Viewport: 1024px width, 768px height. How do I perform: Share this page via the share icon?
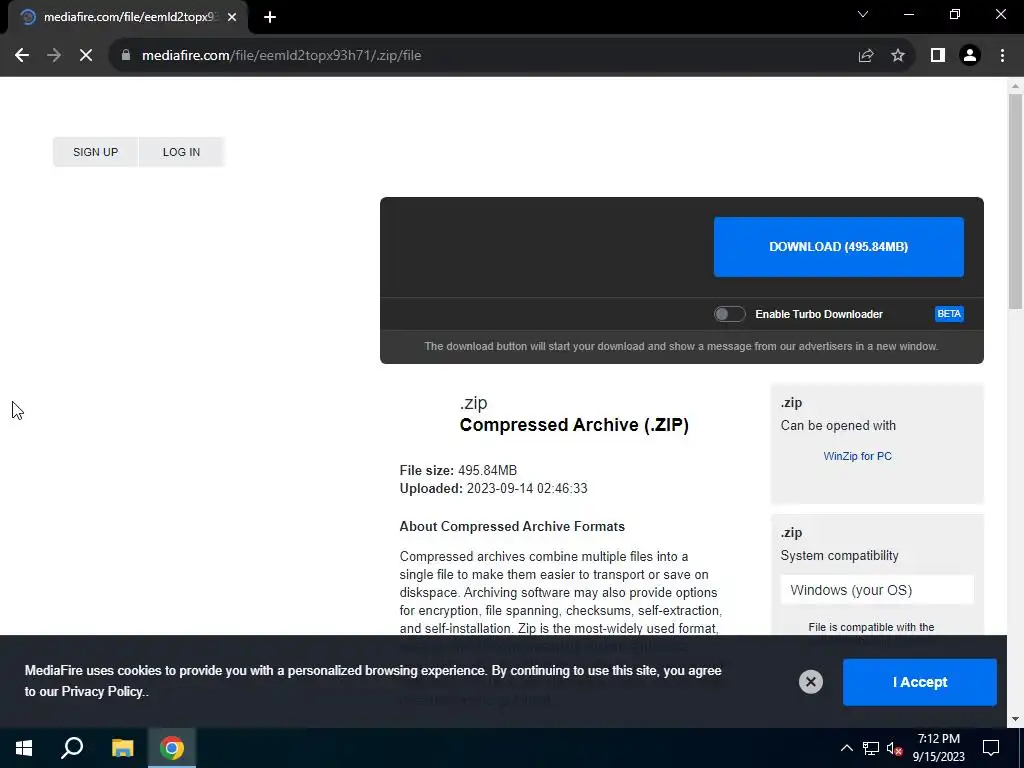point(866,56)
